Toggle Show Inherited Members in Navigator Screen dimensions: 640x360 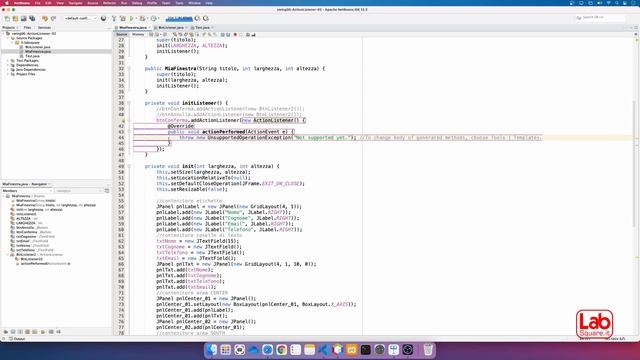pyautogui.click(x=6, y=332)
